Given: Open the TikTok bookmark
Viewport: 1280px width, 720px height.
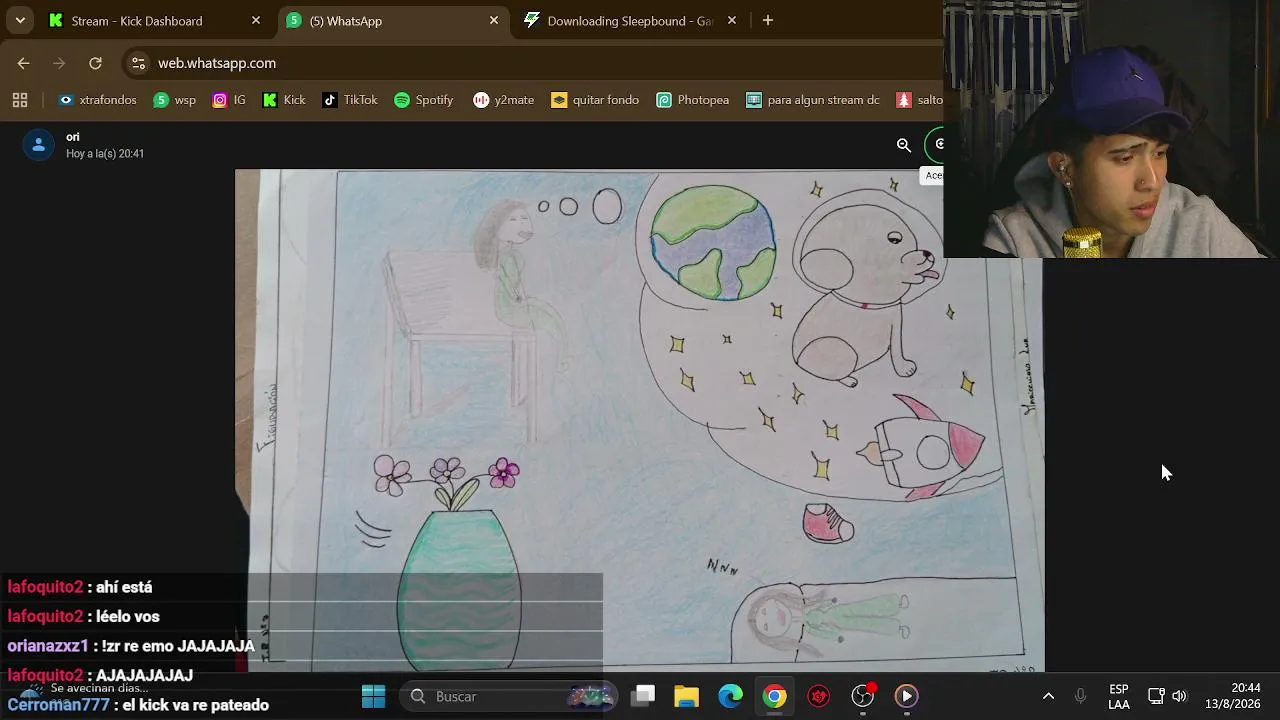Looking at the screenshot, I should (x=350, y=100).
